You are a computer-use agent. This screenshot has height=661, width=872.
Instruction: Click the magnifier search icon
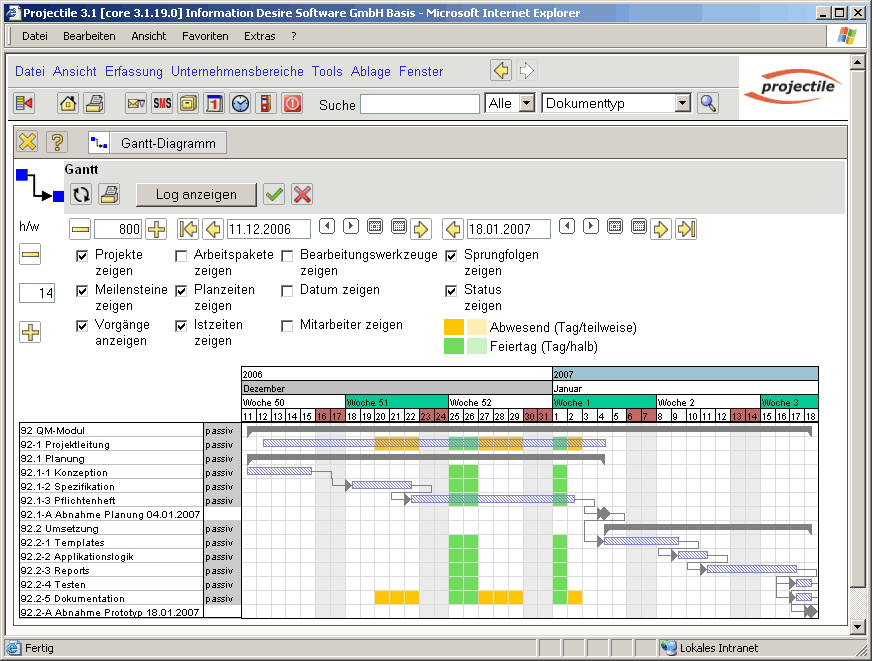[x=708, y=103]
